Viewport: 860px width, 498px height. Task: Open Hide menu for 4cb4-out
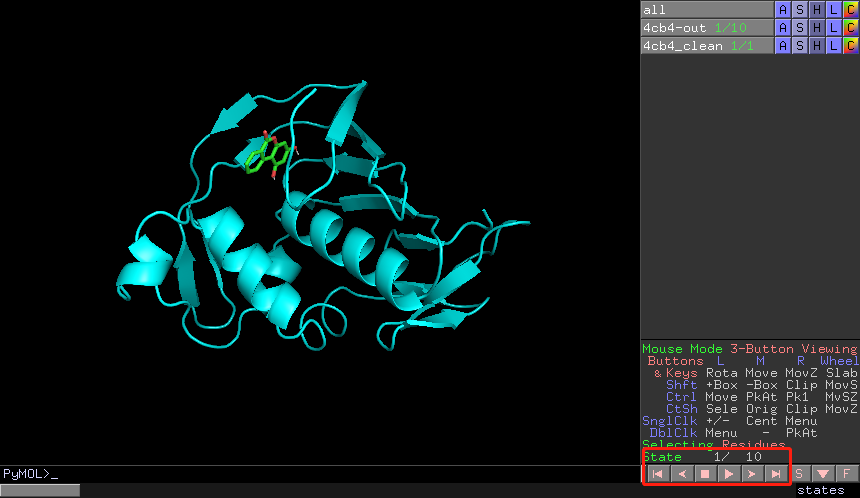(817, 27)
